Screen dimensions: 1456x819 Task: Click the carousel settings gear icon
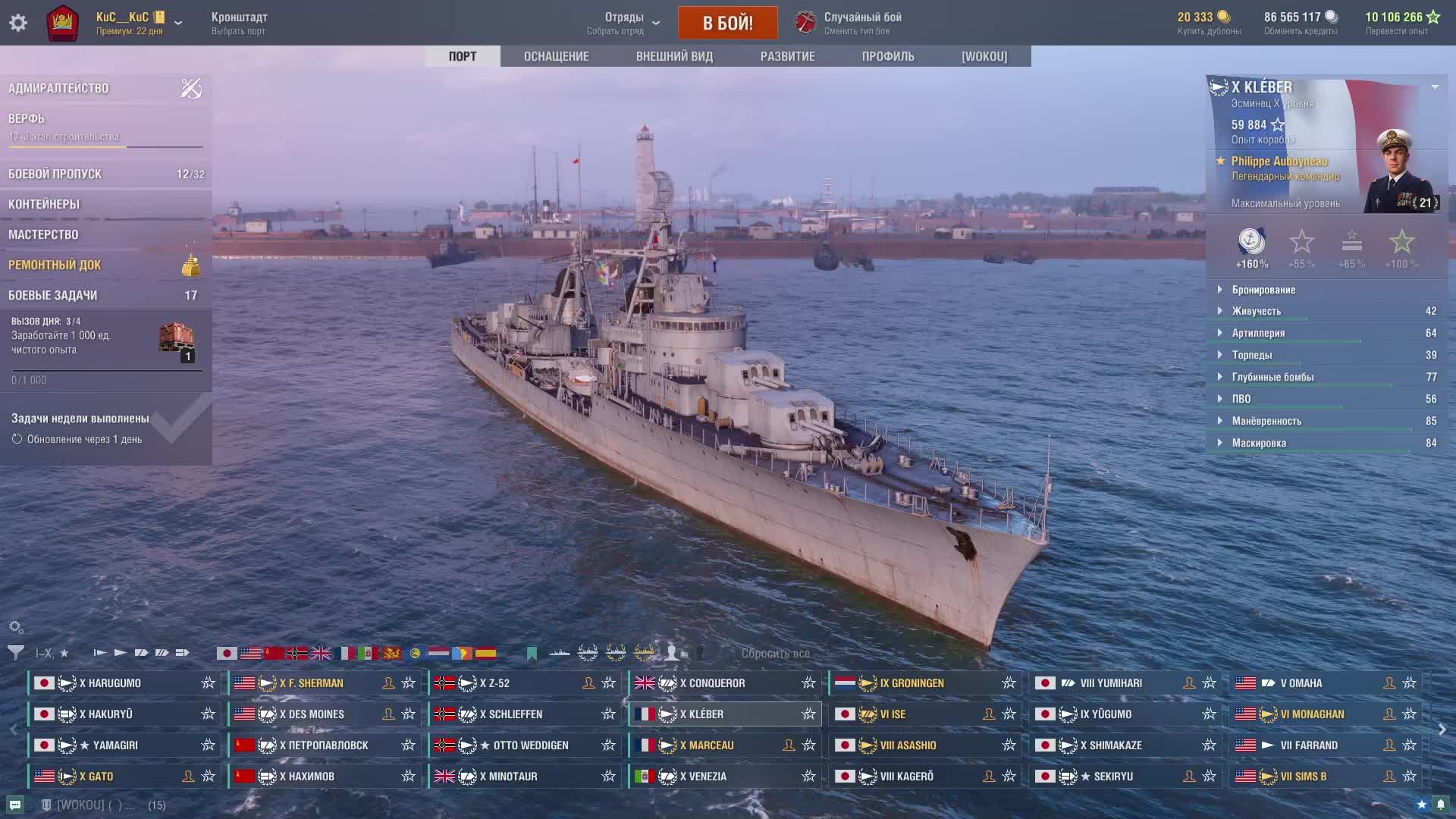tap(16, 627)
